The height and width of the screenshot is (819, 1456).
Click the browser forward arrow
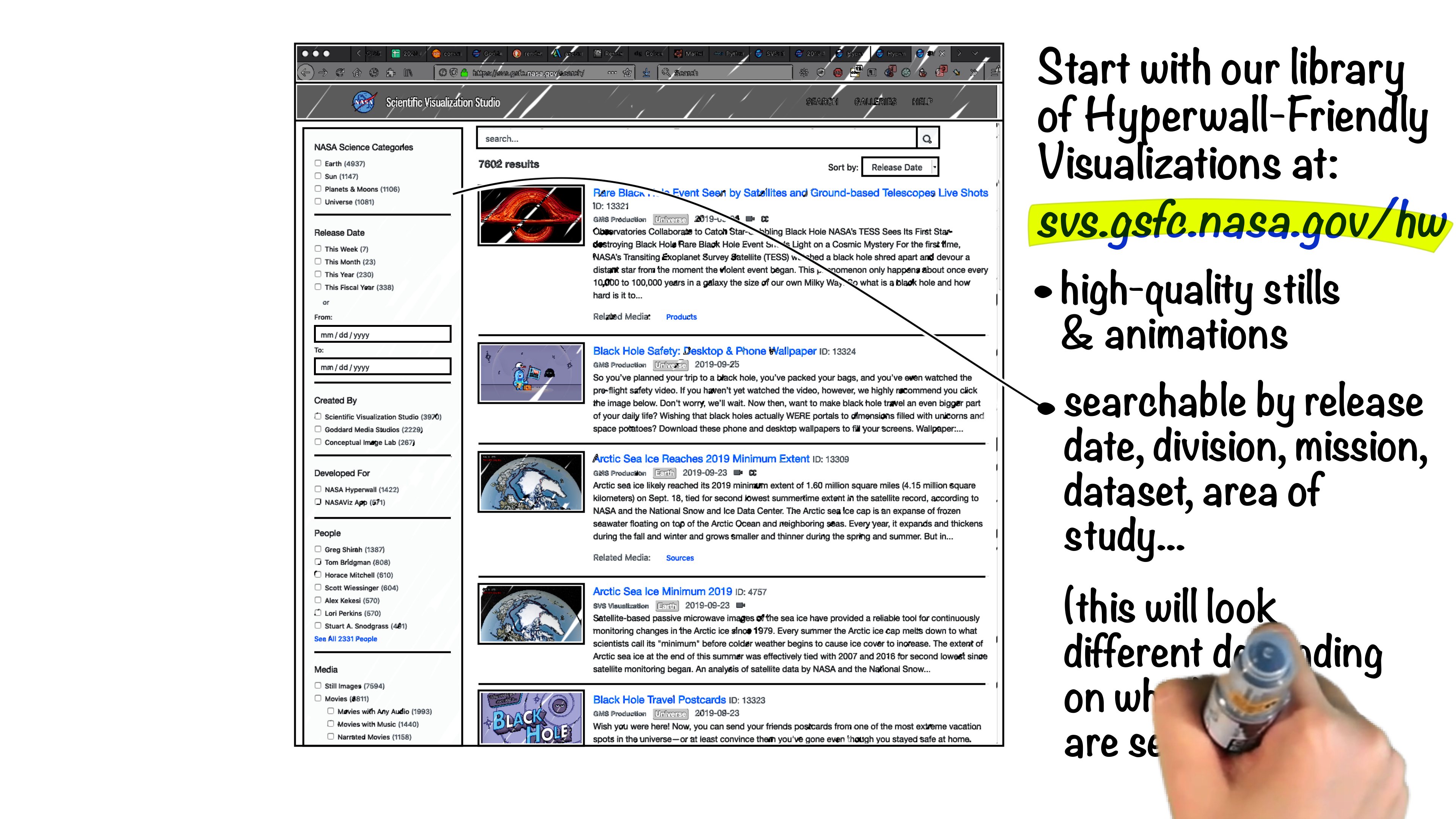click(323, 72)
